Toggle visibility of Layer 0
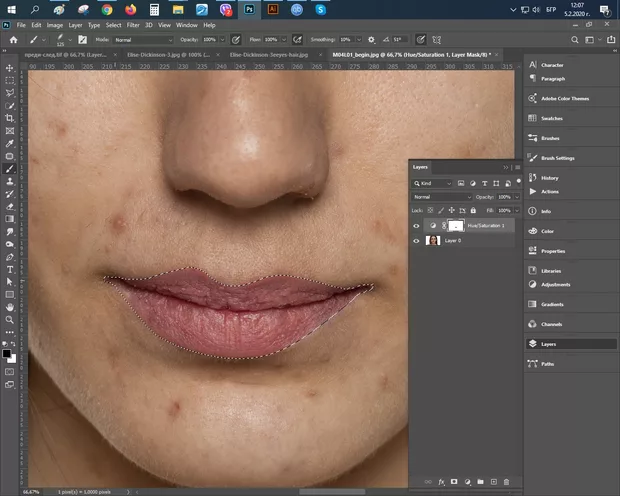This screenshot has width=620, height=496. 417,241
